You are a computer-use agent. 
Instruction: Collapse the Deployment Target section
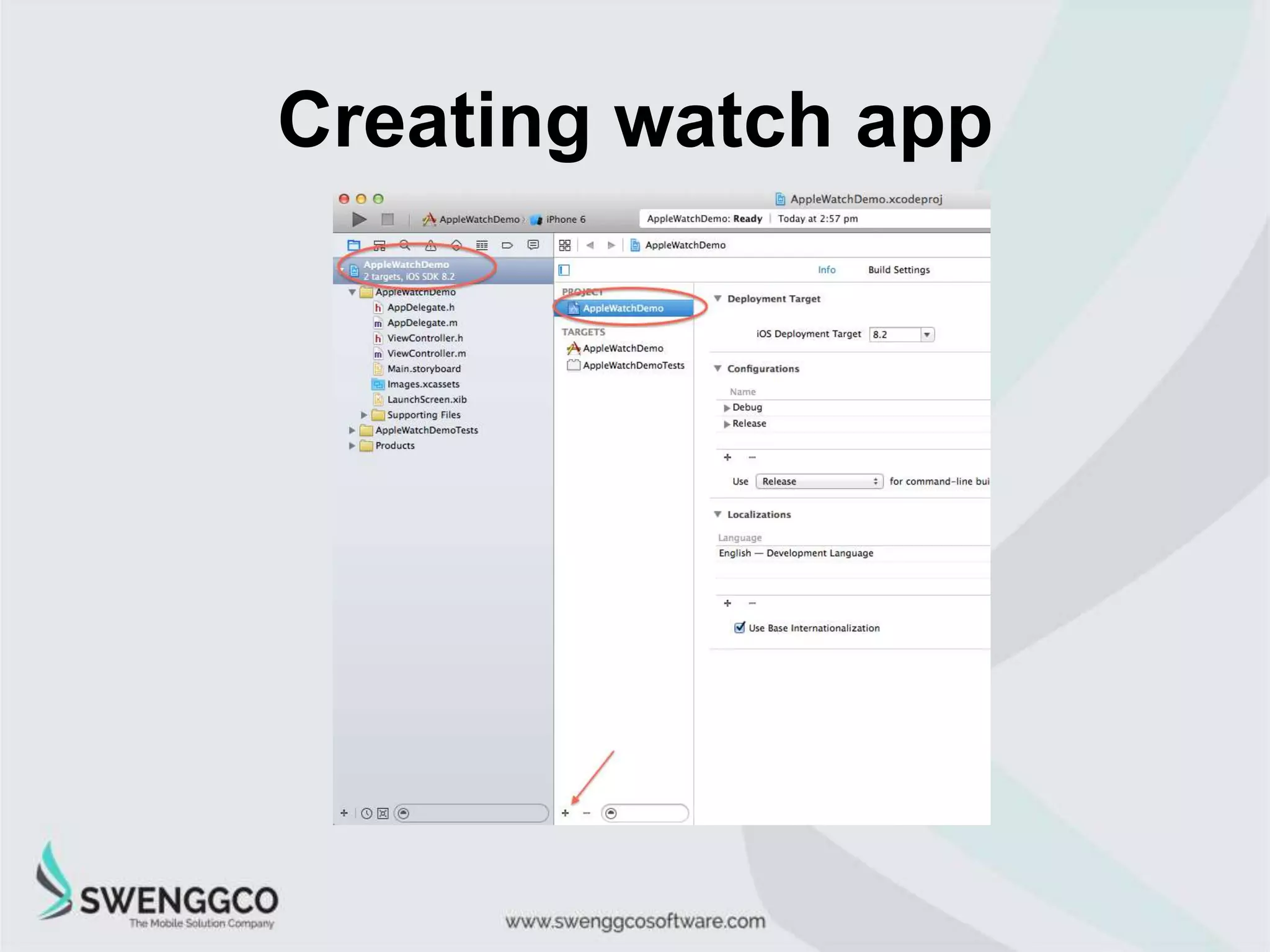717,299
